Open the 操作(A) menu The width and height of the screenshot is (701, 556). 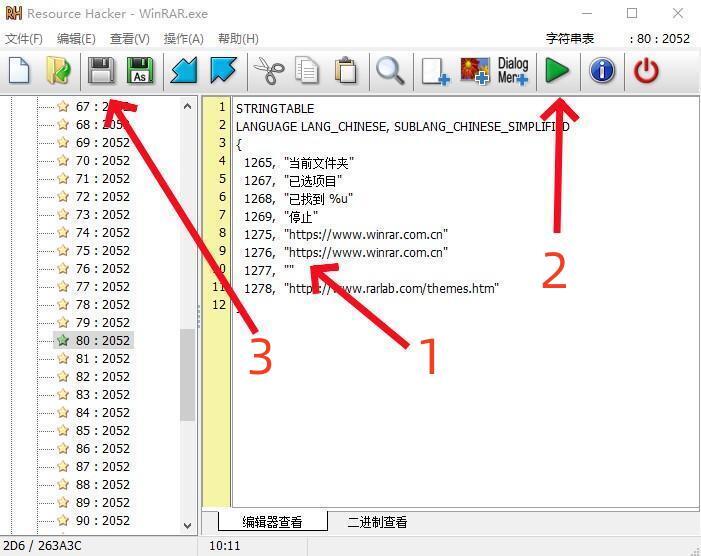coord(183,39)
